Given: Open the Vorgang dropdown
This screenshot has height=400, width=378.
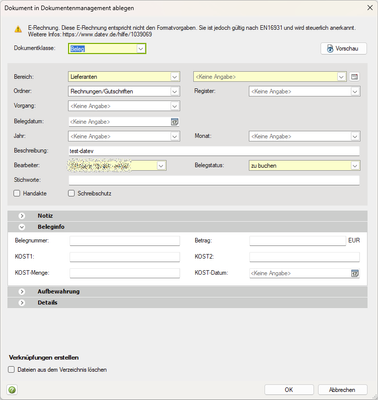Looking at the screenshot, I should (175, 106).
